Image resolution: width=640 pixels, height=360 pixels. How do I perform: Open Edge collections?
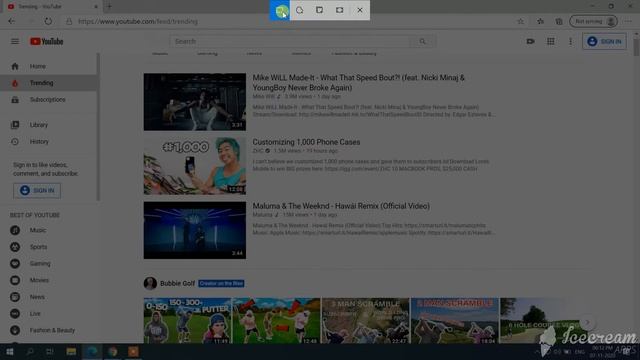559,21
